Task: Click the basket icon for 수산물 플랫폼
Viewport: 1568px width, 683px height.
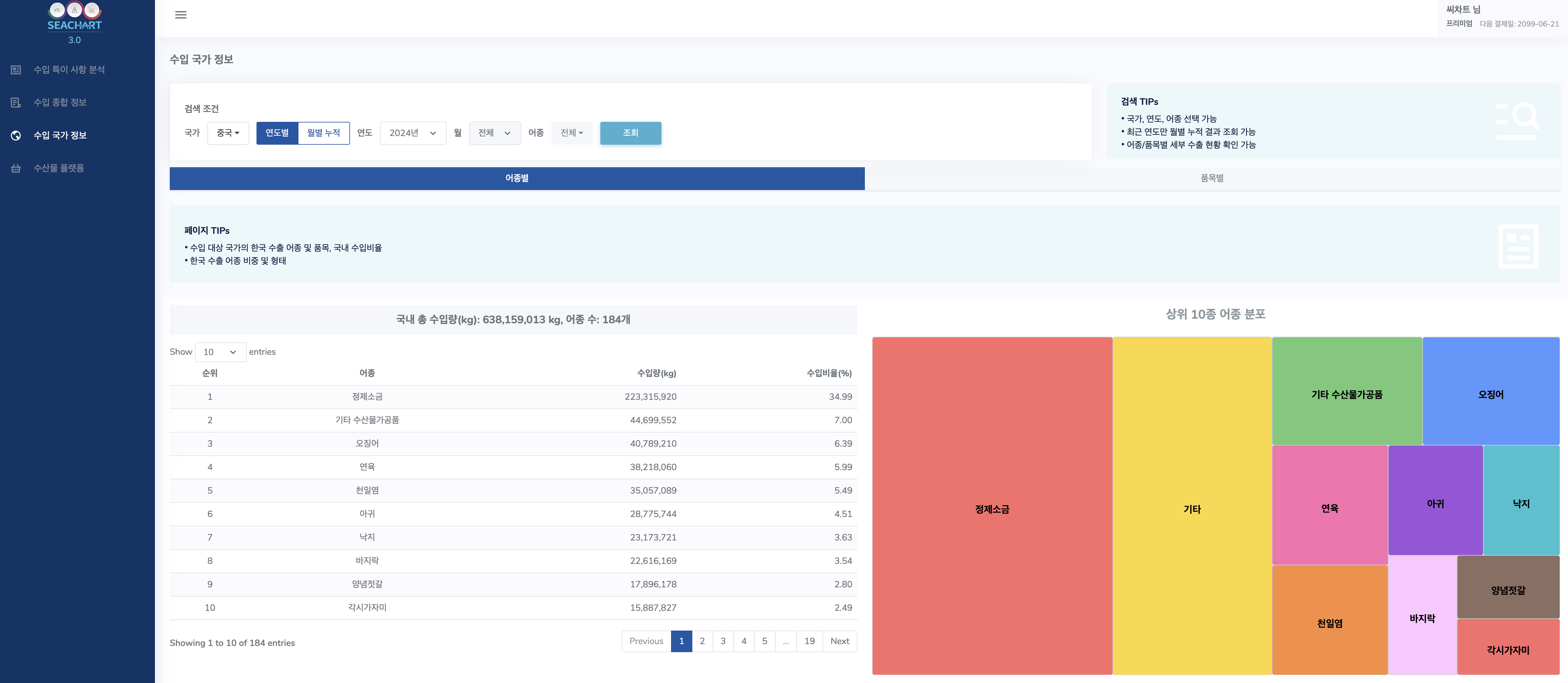Action: (x=16, y=168)
